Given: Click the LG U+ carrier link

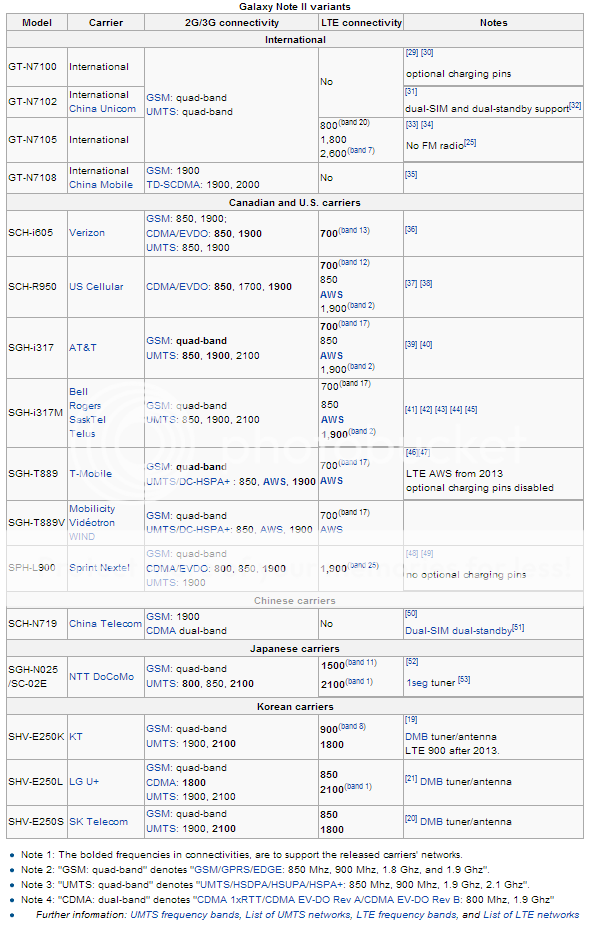Looking at the screenshot, I should [84, 782].
